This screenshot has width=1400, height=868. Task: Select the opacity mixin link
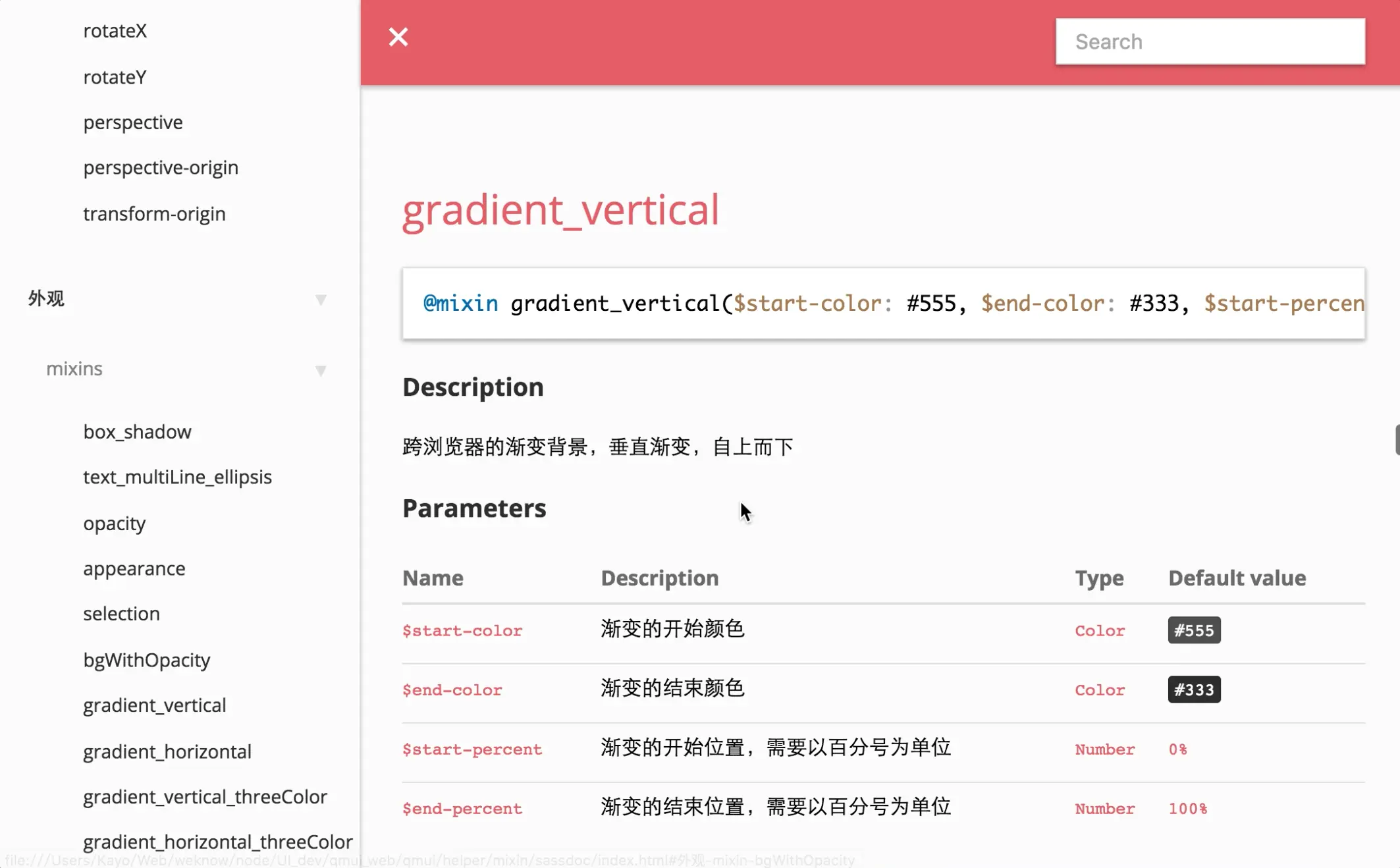point(114,524)
